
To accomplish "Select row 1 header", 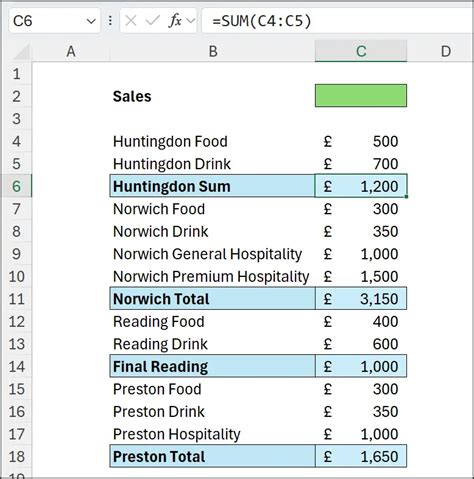I will [17, 74].
